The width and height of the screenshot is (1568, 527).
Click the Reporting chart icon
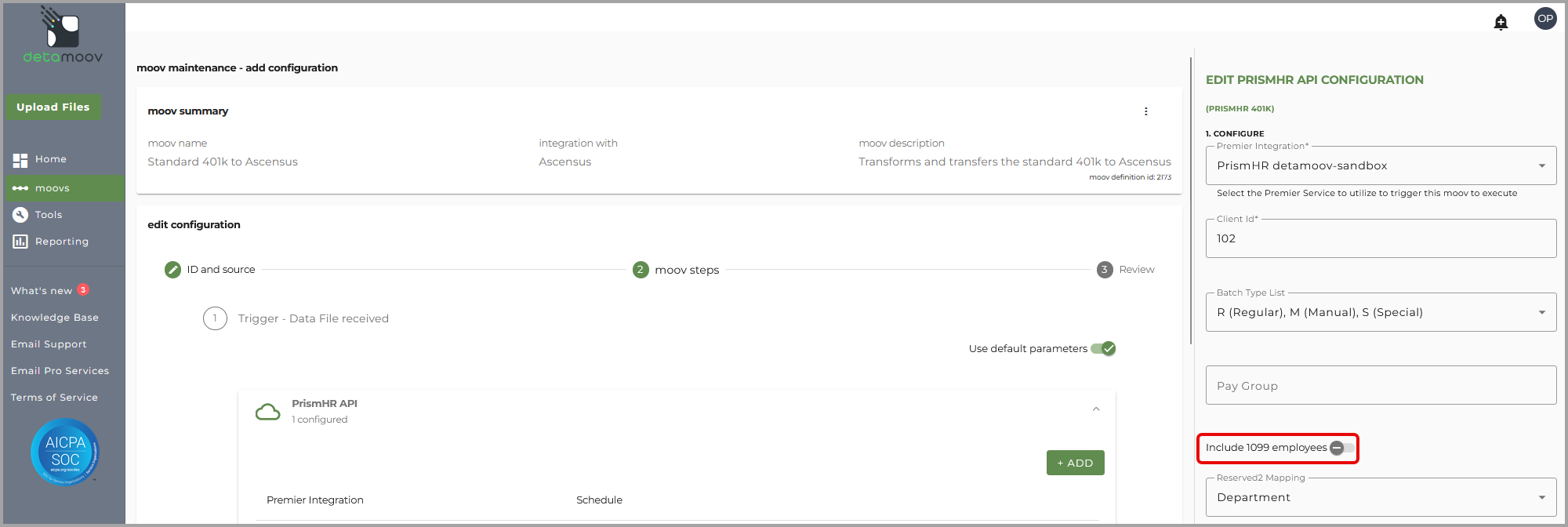(x=20, y=242)
